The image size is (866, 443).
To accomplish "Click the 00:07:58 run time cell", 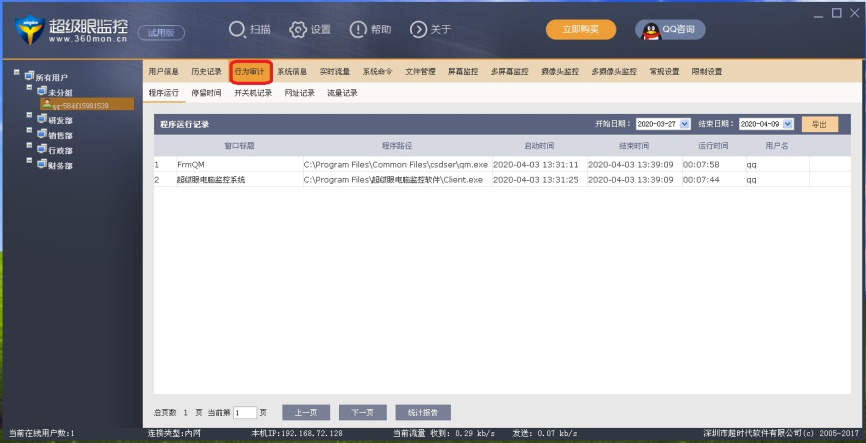I will pos(714,165).
